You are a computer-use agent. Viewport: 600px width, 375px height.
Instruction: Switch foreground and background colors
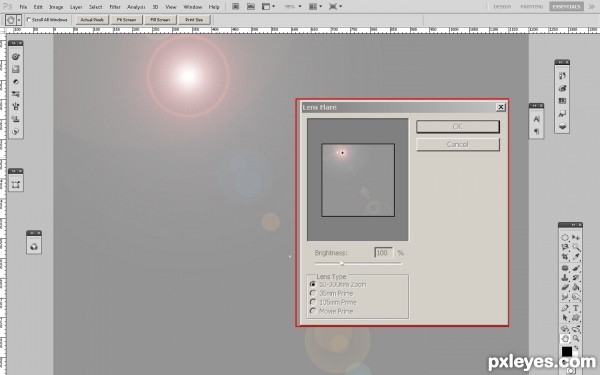[x=576, y=347]
